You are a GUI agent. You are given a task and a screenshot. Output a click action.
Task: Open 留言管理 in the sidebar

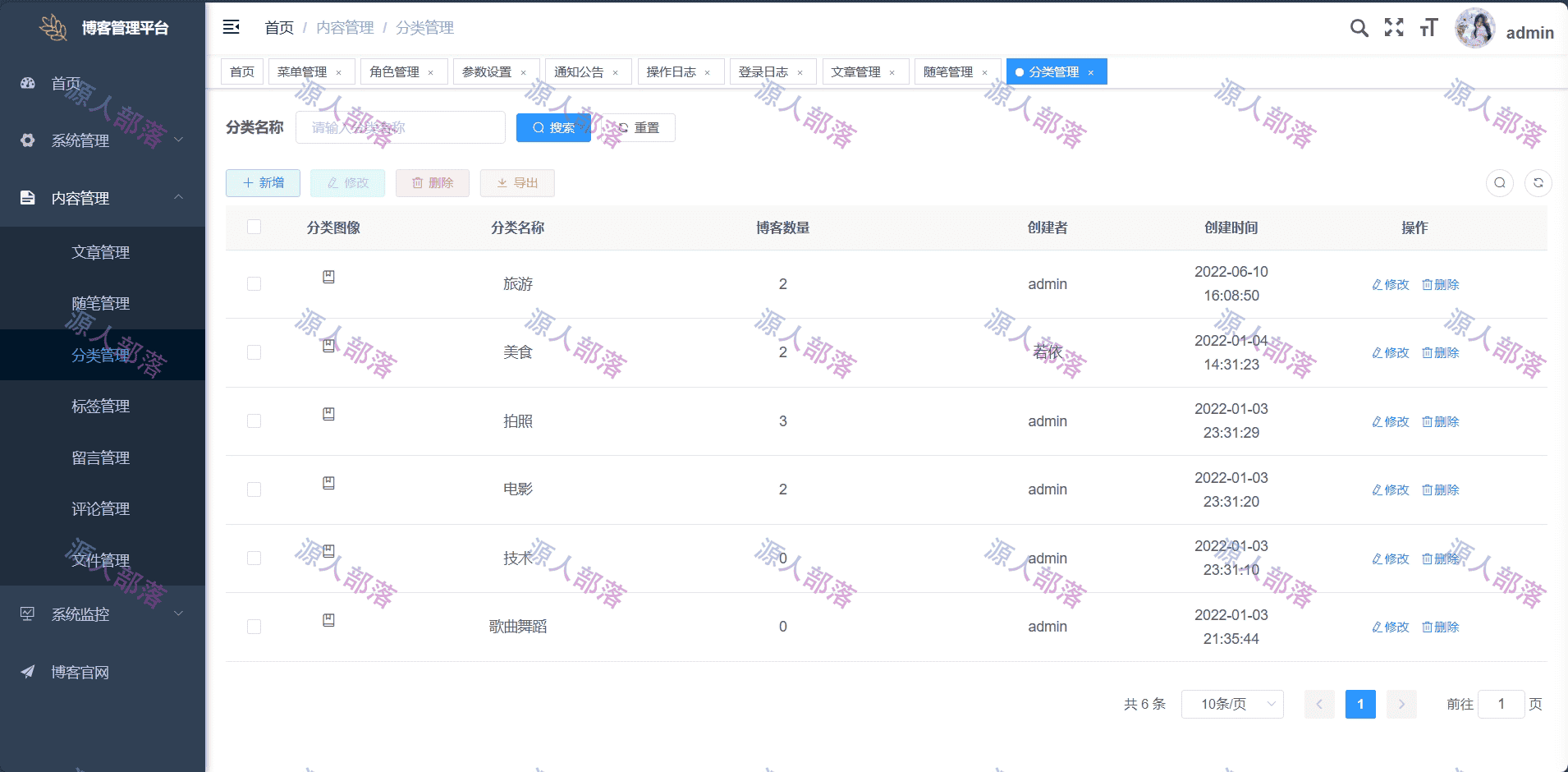(101, 457)
